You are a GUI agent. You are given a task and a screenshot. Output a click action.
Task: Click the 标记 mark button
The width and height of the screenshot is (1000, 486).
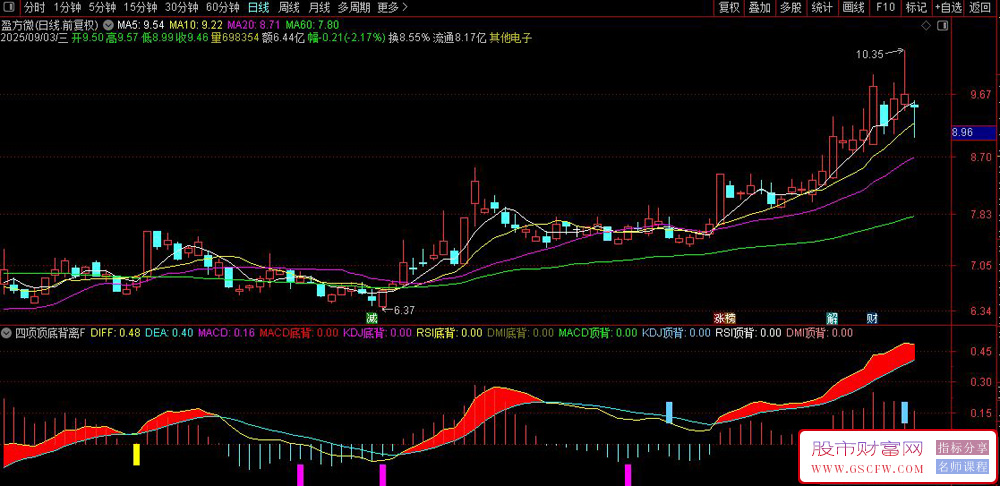[916, 8]
